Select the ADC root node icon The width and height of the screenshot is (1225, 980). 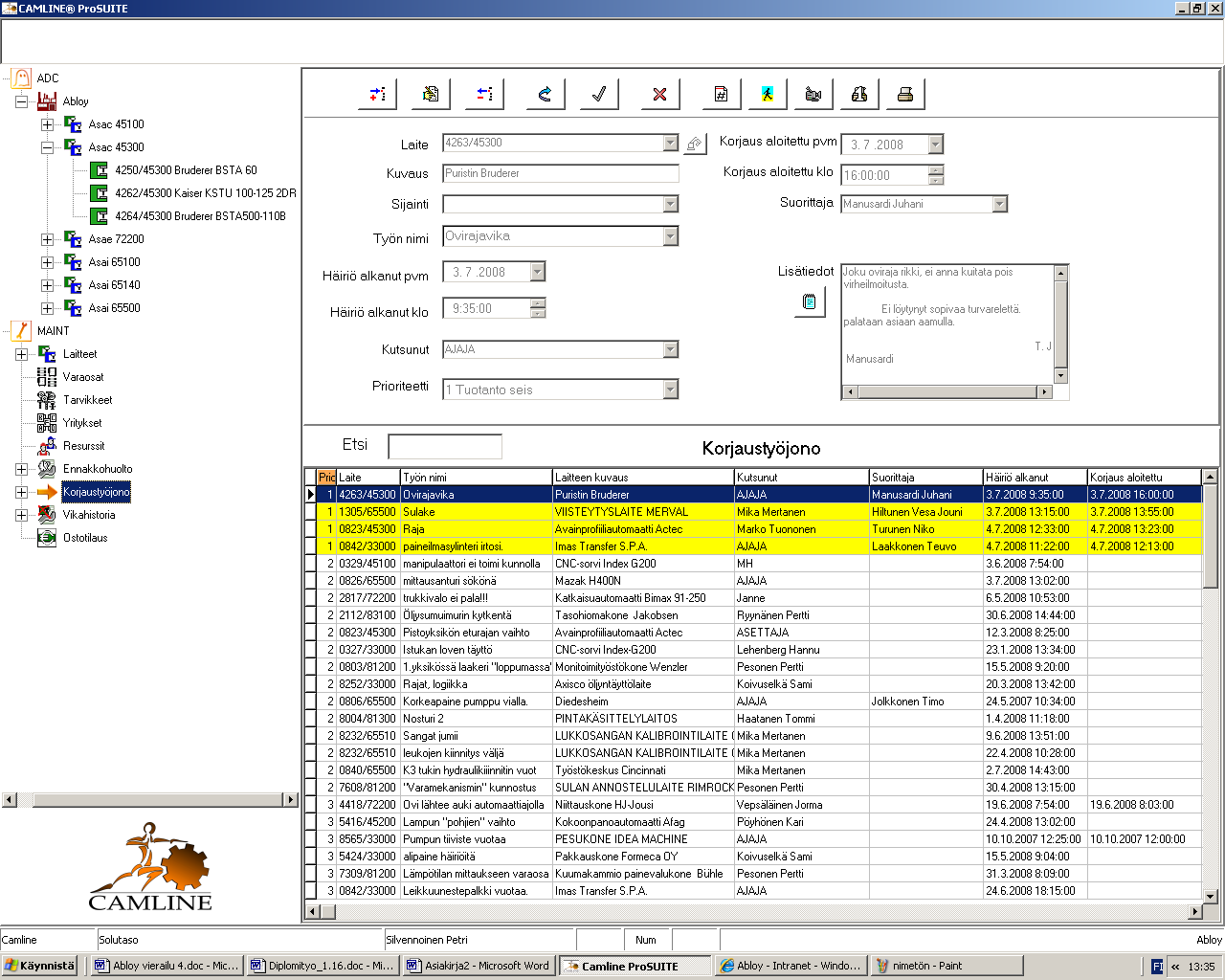pyautogui.click(x=21, y=78)
